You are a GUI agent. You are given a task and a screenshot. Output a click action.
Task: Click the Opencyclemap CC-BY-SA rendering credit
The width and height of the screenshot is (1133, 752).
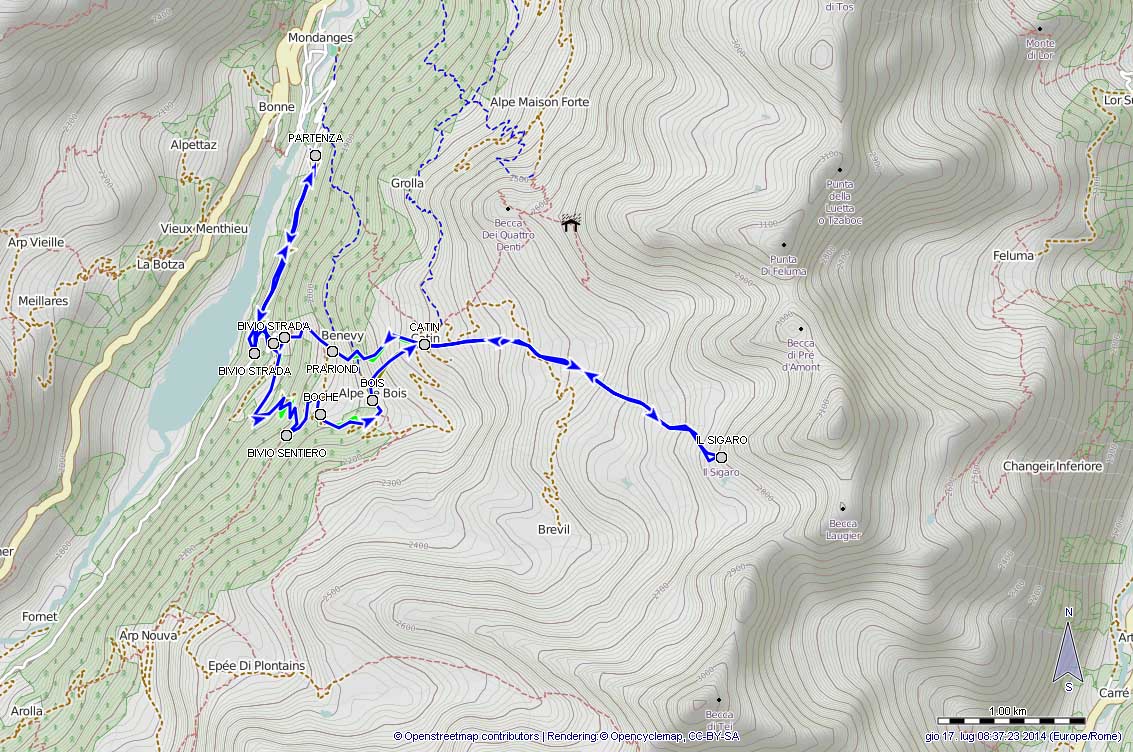click(x=643, y=736)
